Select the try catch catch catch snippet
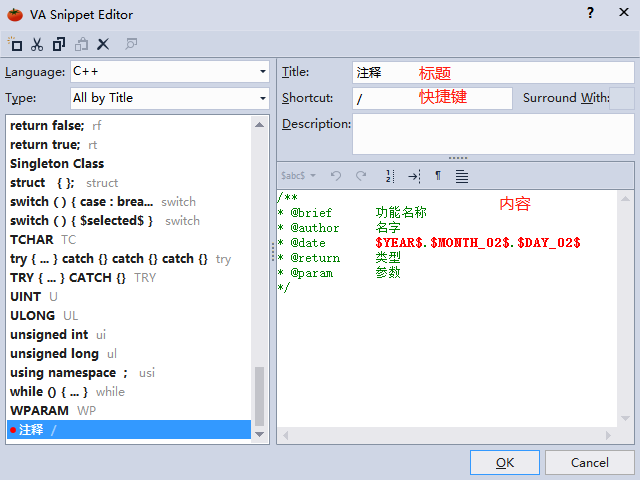 129,258
